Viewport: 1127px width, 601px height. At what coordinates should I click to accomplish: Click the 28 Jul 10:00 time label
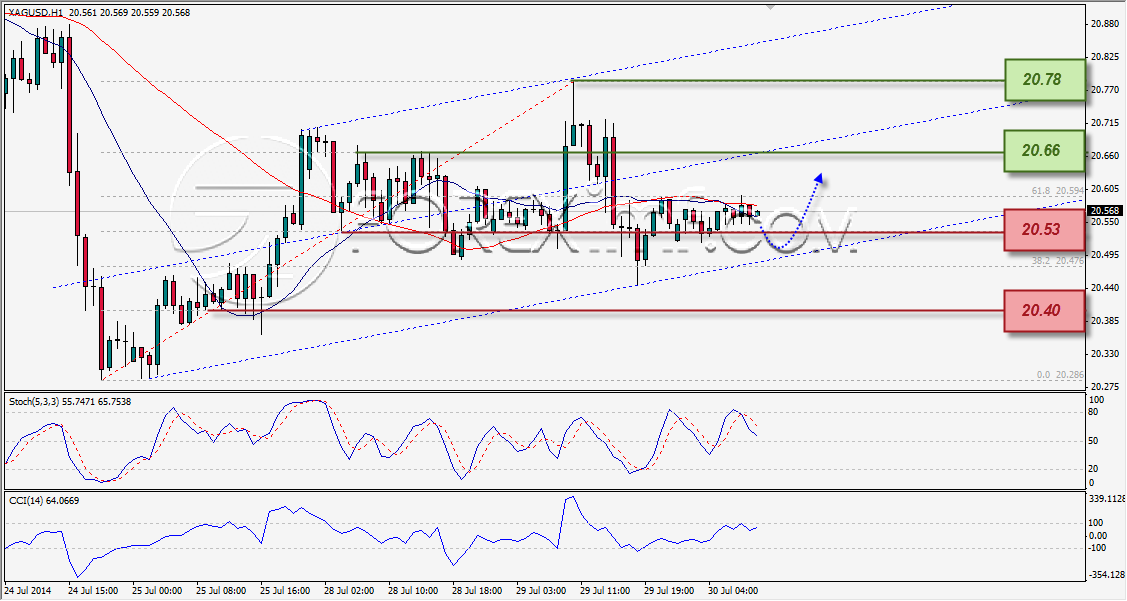coord(413,590)
